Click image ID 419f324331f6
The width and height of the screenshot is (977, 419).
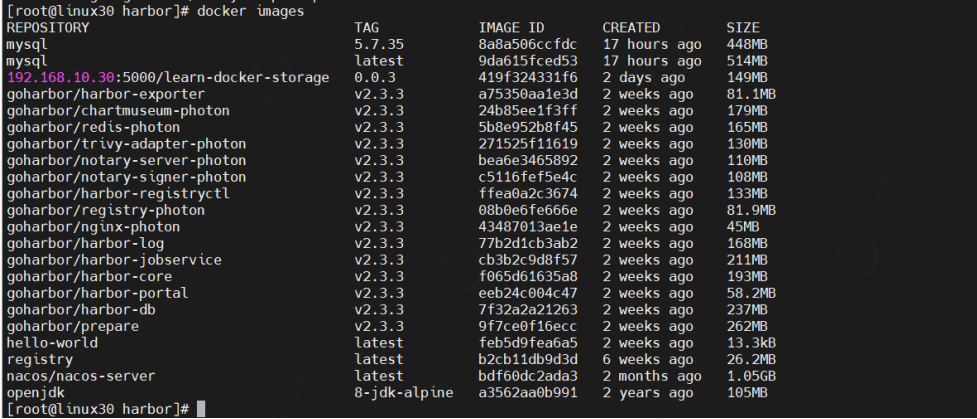(x=528, y=77)
